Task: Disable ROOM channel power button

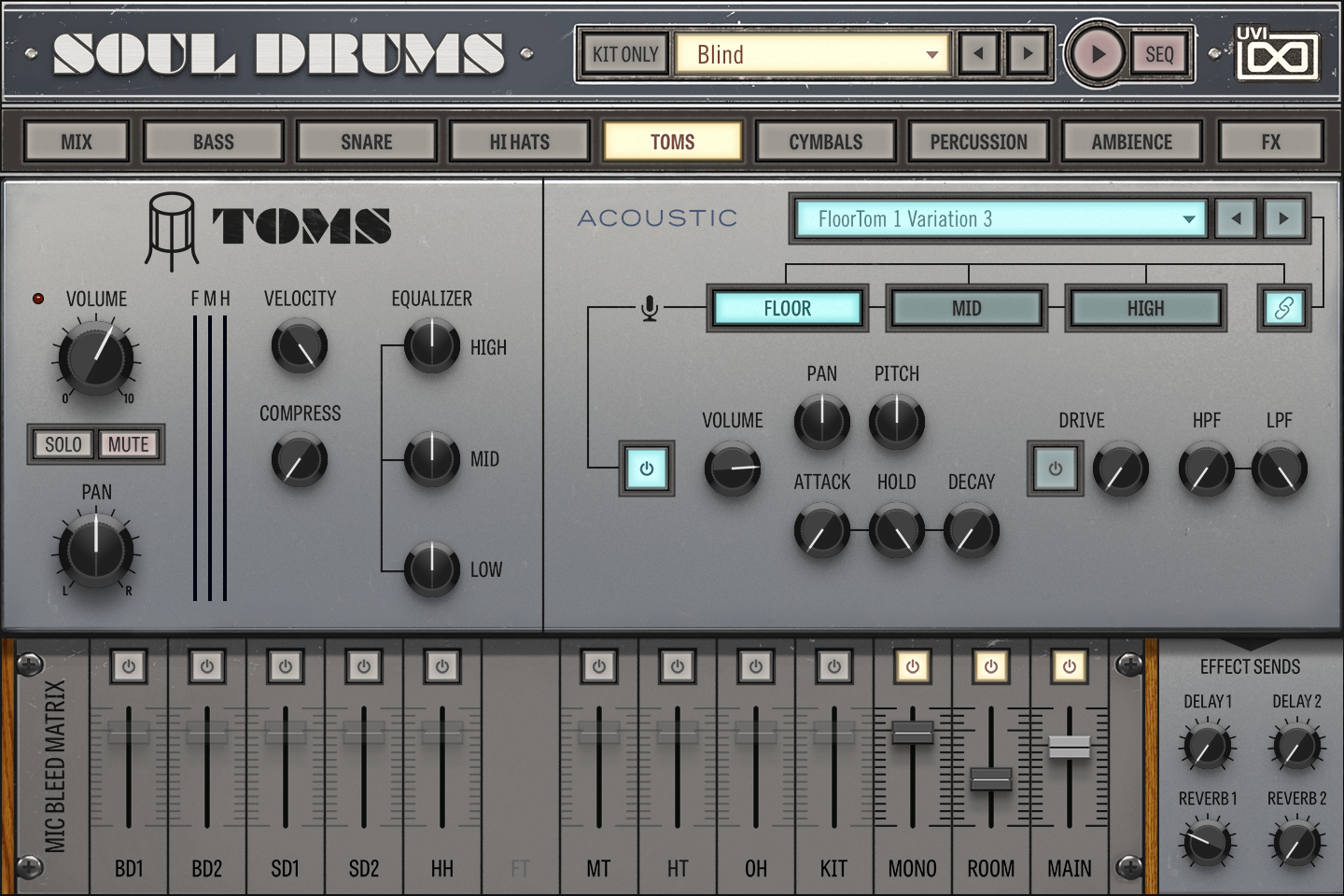Action: point(991,666)
